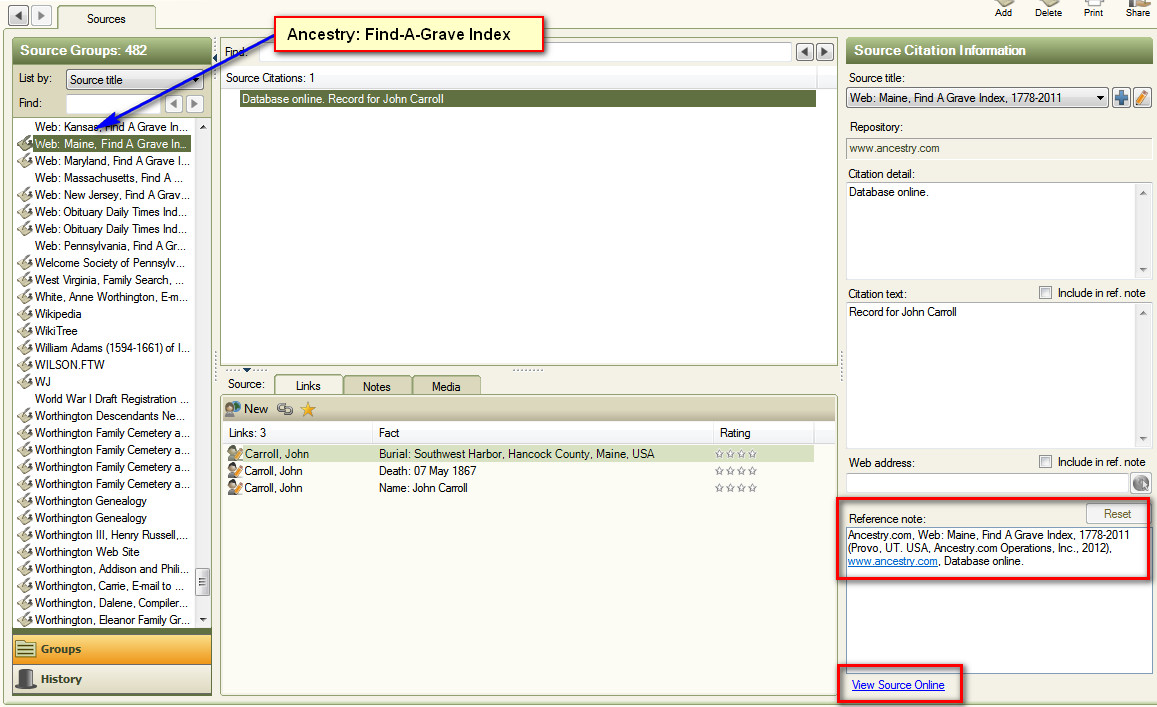The height and width of the screenshot is (707, 1157).
Task: Click the Reset button for Reference note
Action: (x=1116, y=514)
